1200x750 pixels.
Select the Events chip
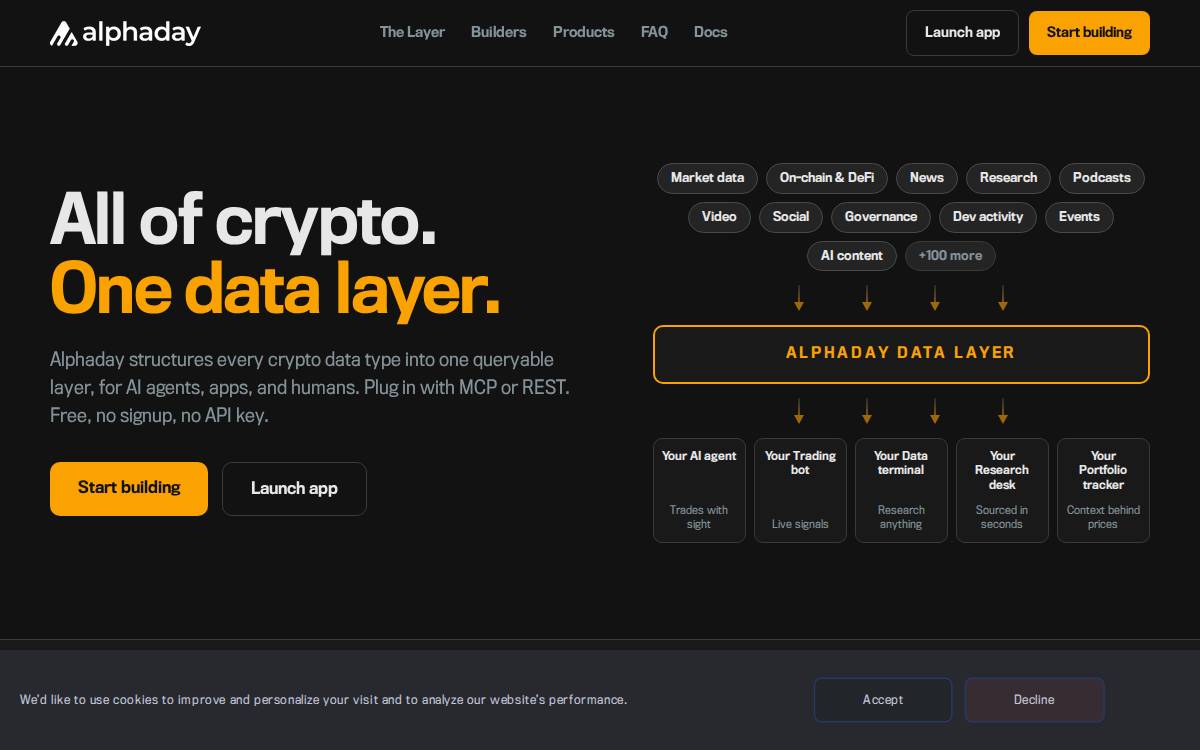tap(1079, 217)
